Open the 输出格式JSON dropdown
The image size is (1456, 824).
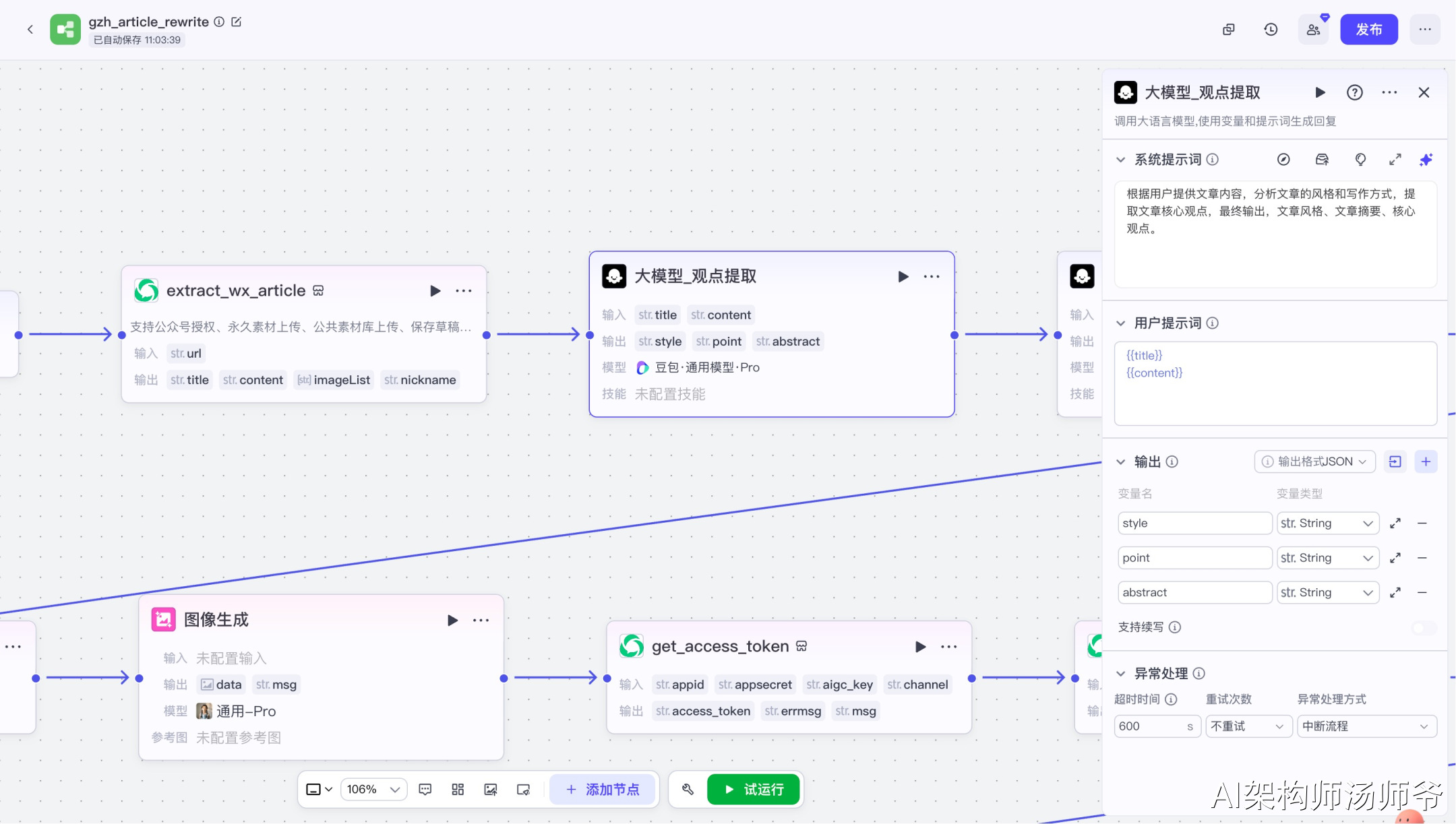tap(1314, 462)
